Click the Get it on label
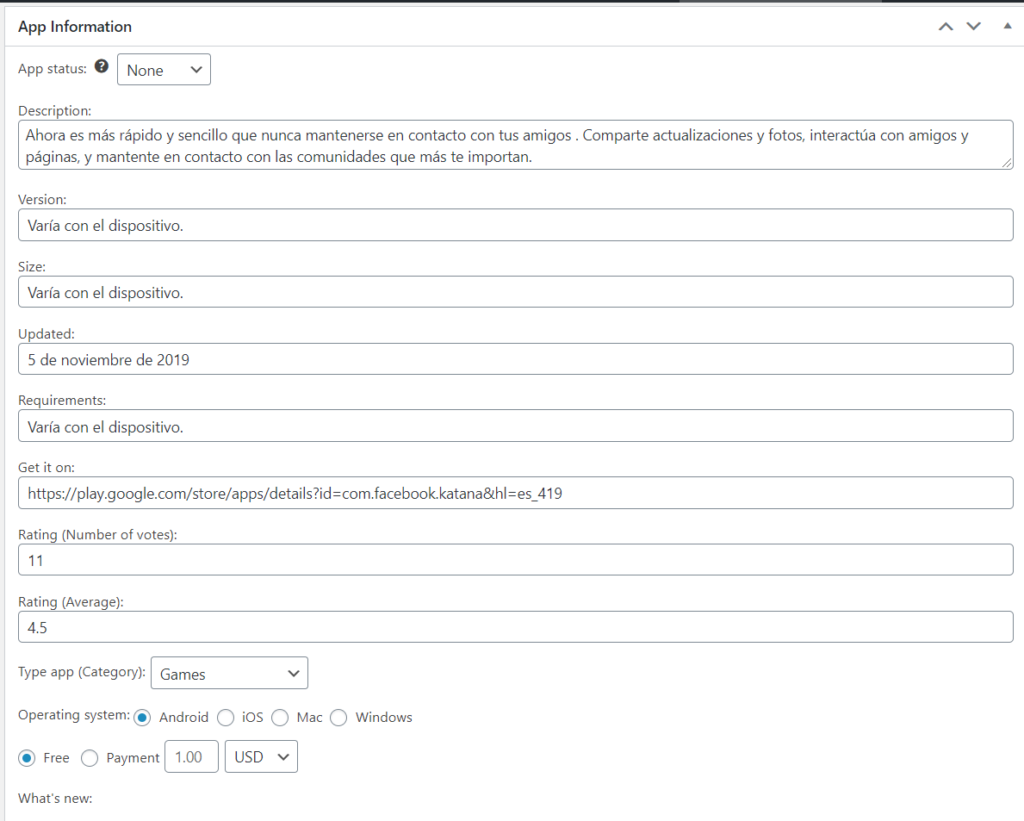The width and height of the screenshot is (1024, 821). coord(46,468)
